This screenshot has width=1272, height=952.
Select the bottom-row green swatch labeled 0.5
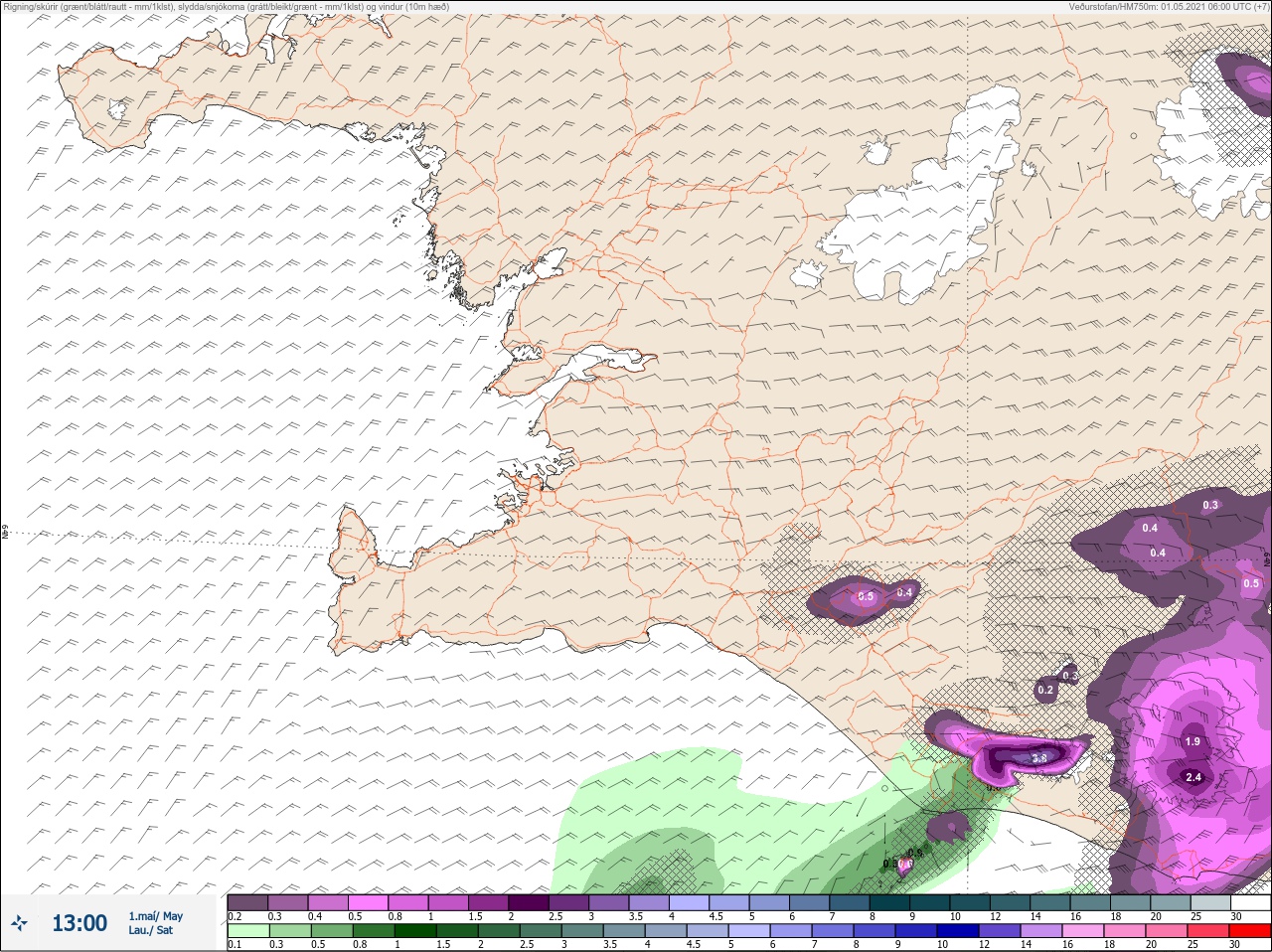[x=332, y=931]
